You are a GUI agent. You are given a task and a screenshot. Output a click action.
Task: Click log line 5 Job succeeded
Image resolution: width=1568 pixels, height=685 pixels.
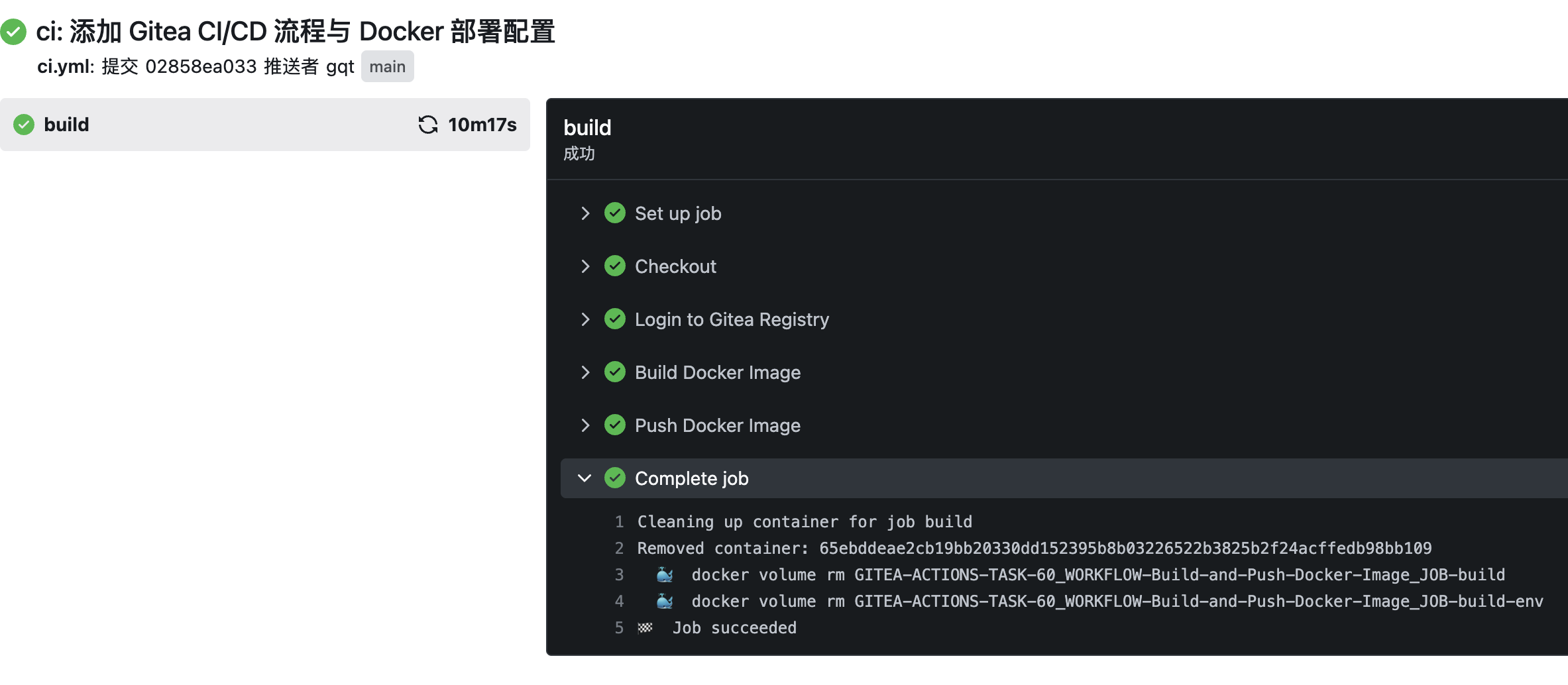tap(734, 628)
